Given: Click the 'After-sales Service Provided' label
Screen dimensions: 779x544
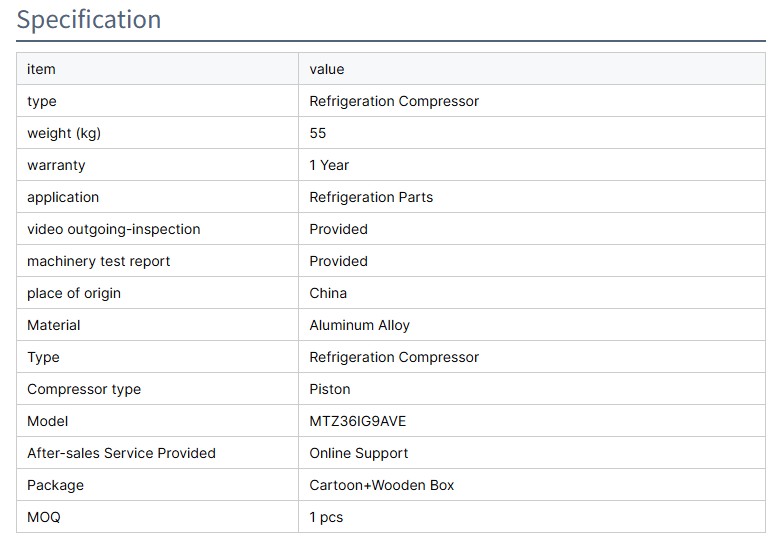Looking at the screenshot, I should [x=121, y=453].
